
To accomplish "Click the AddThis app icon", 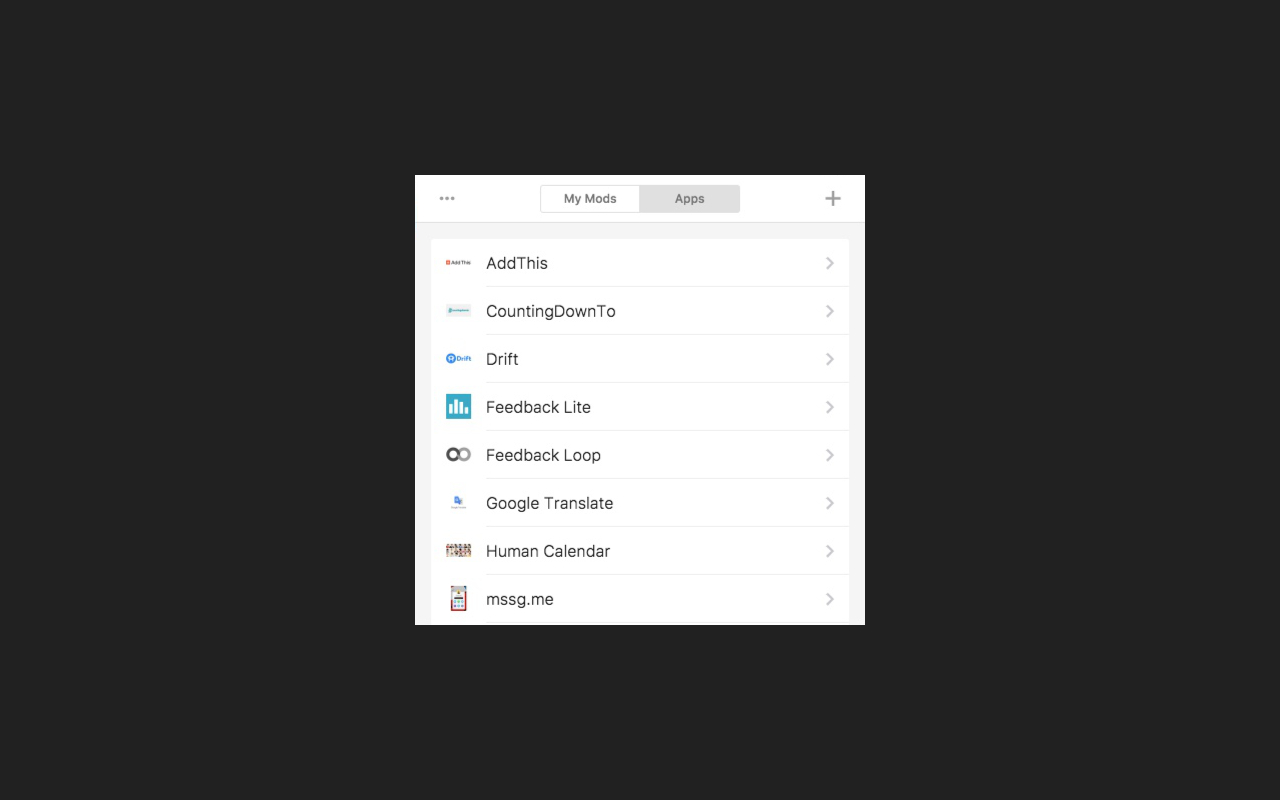I will click(x=458, y=262).
